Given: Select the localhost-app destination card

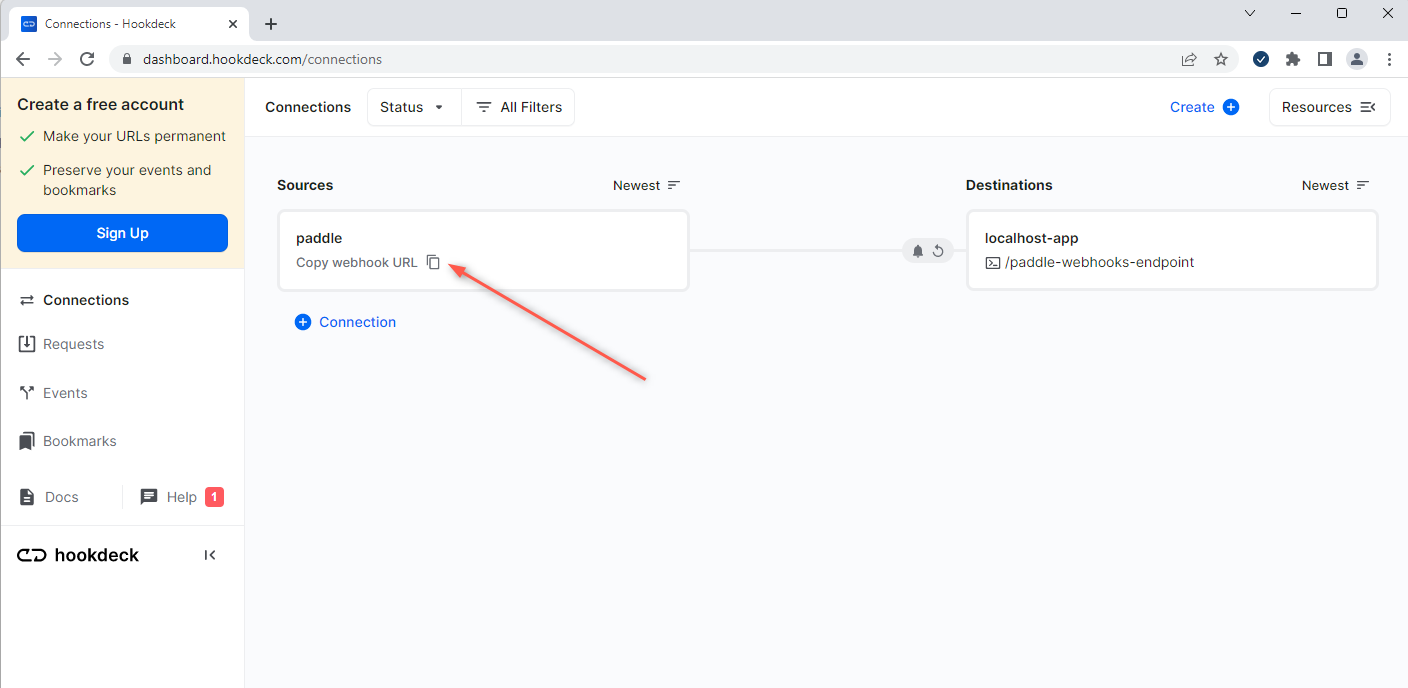Looking at the screenshot, I should [x=1172, y=250].
